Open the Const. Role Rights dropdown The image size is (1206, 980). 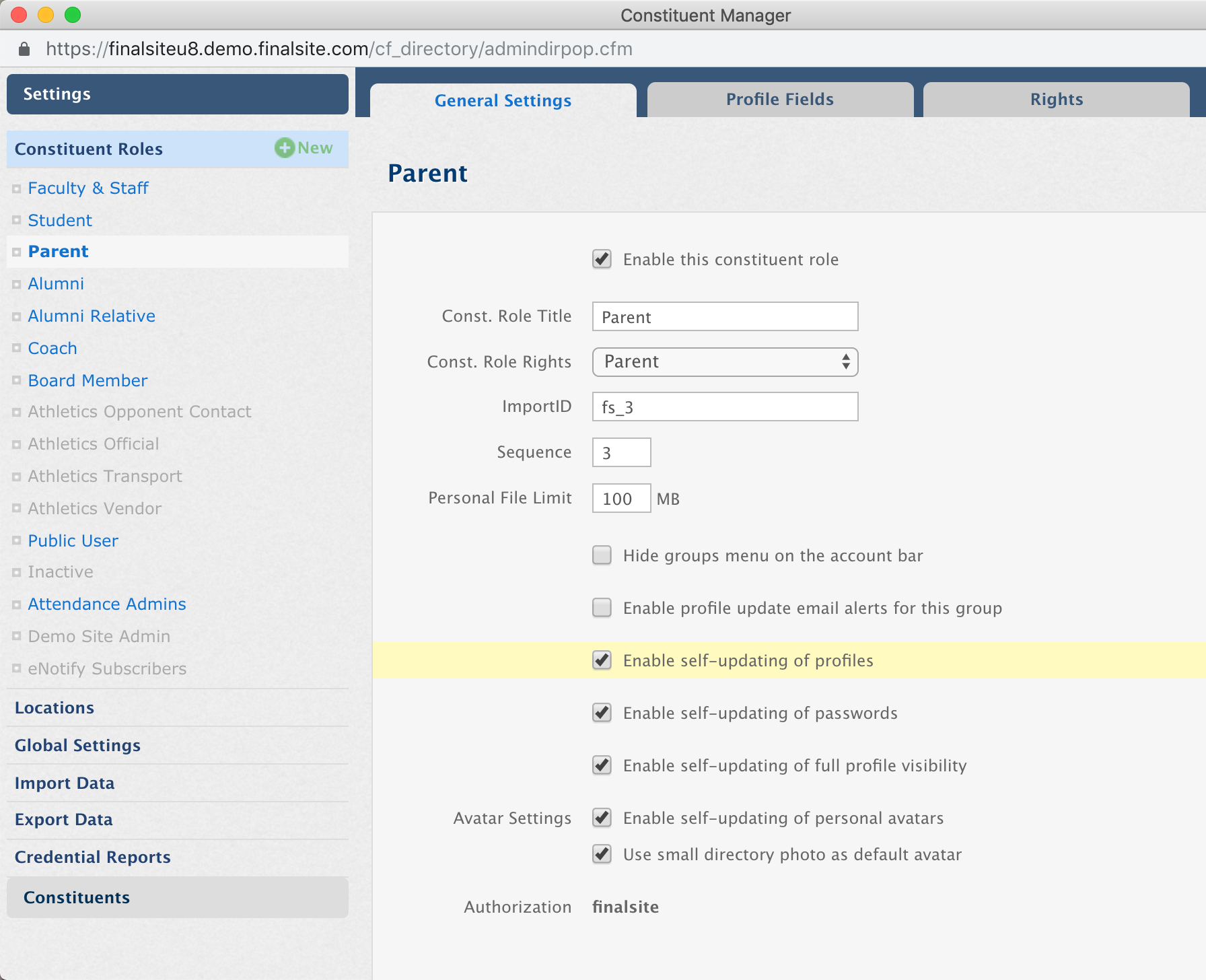pos(725,362)
